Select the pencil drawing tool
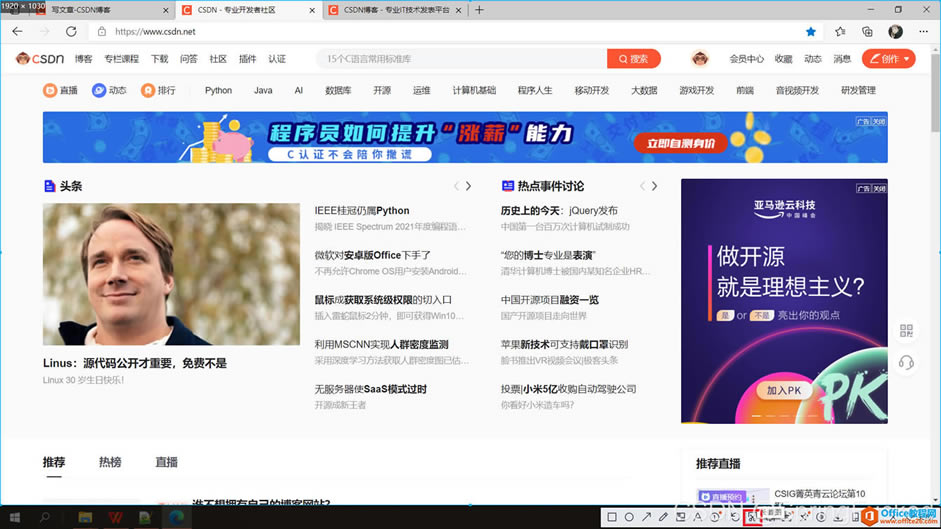 663,516
